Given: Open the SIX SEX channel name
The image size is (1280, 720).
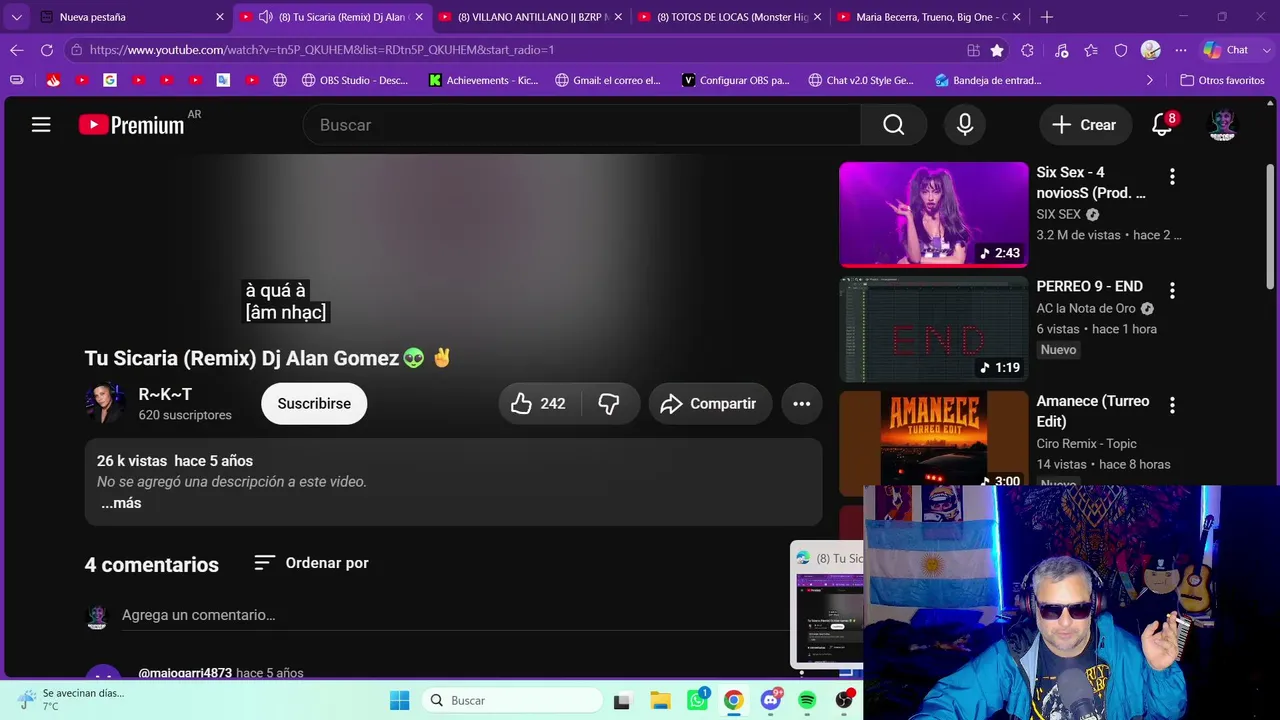Looking at the screenshot, I should click(x=1059, y=214).
